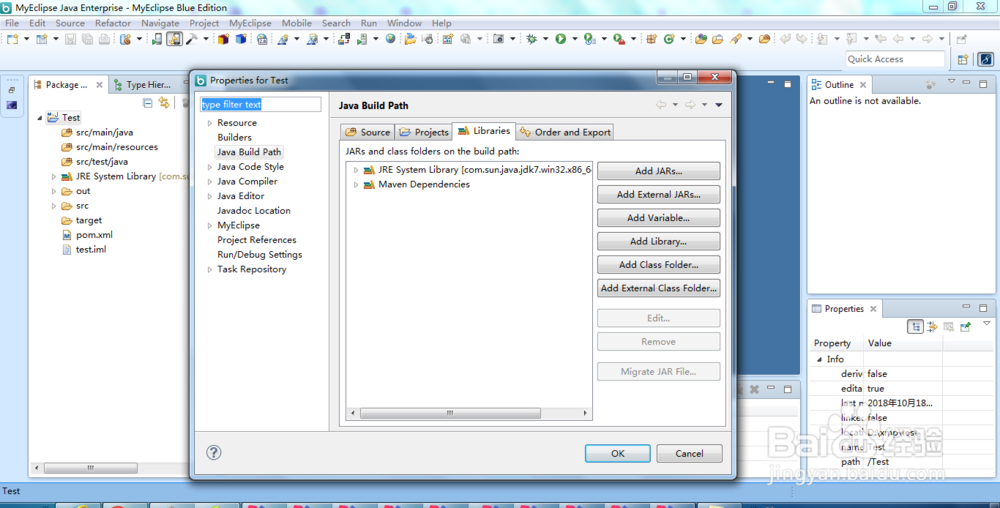The width and height of the screenshot is (1000, 508).
Task: Expand Maven Dependencies in build path list
Action: pyautogui.click(x=356, y=185)
